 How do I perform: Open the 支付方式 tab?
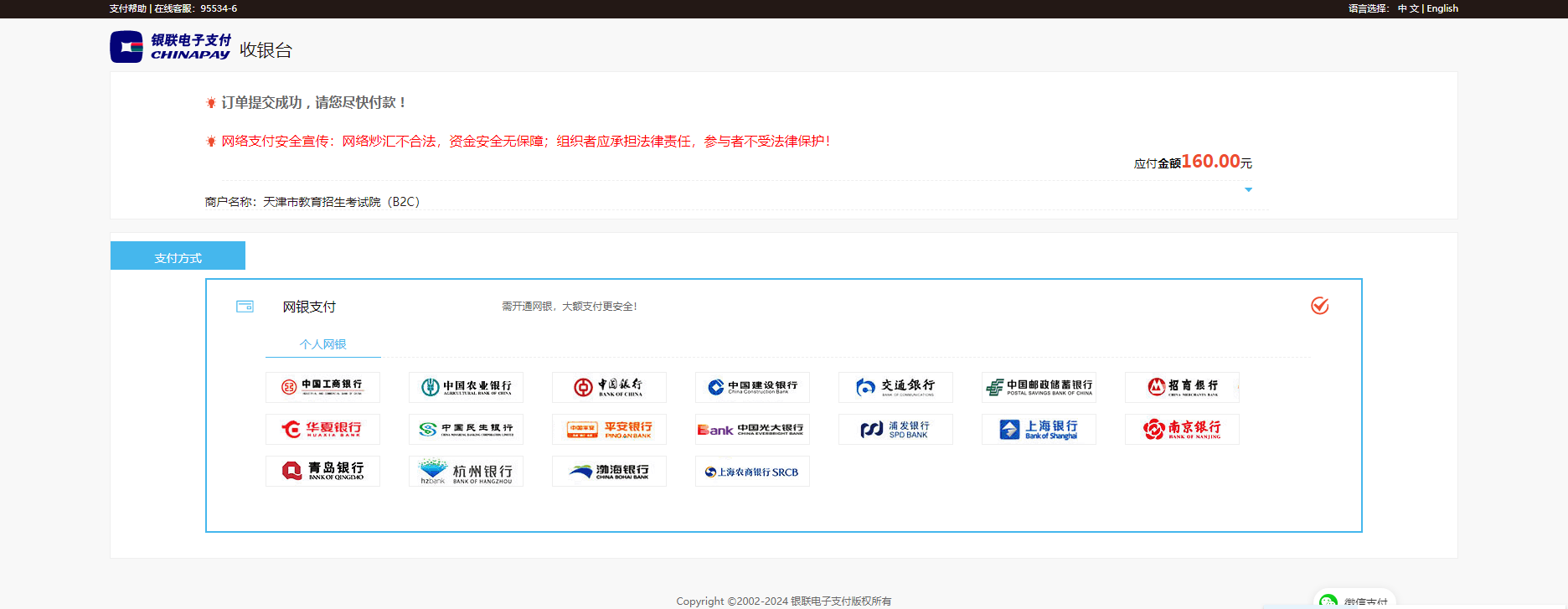click(178, 255)
